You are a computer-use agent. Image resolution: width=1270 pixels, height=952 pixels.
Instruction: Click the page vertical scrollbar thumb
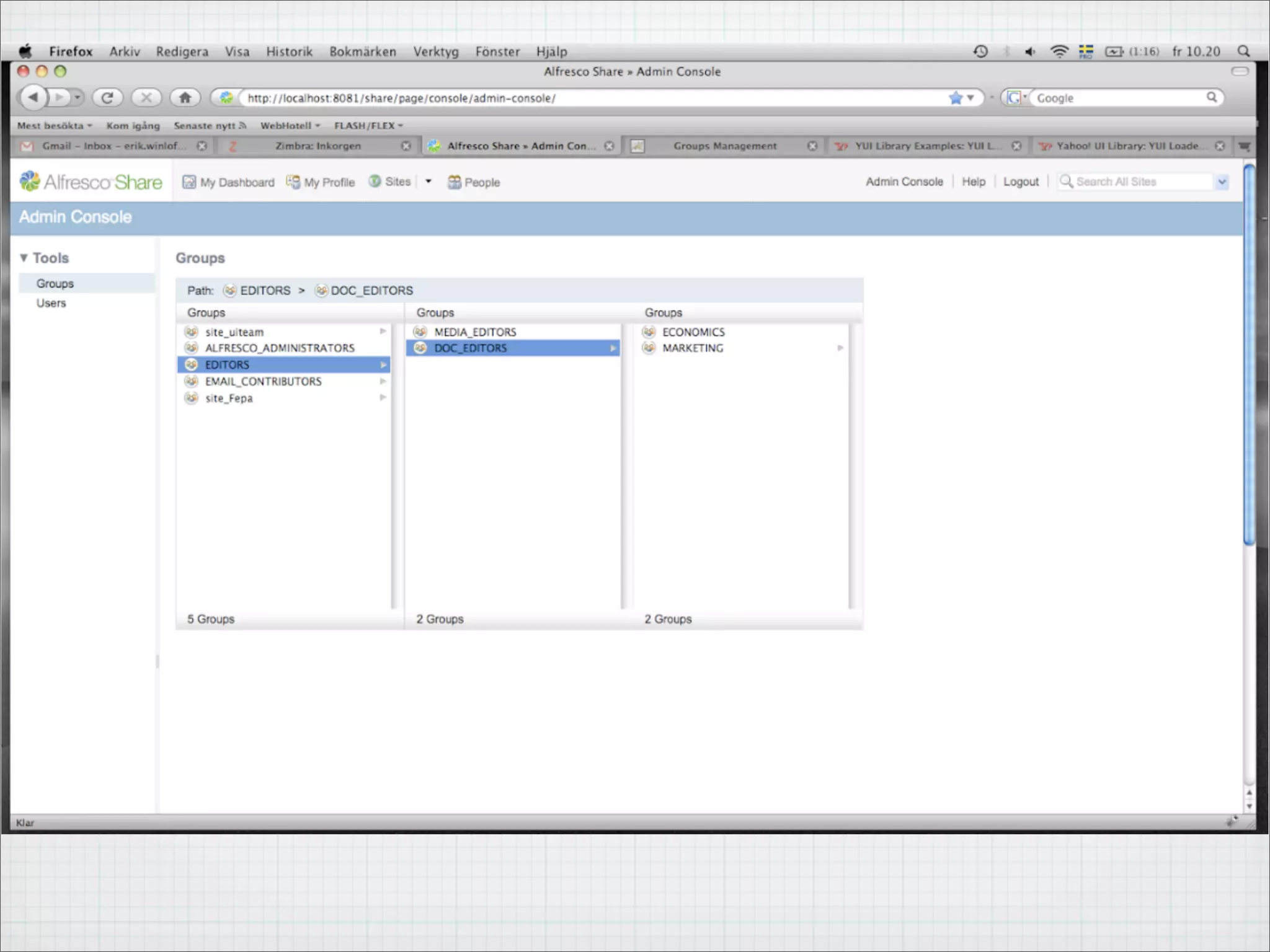click(1249, 353)
